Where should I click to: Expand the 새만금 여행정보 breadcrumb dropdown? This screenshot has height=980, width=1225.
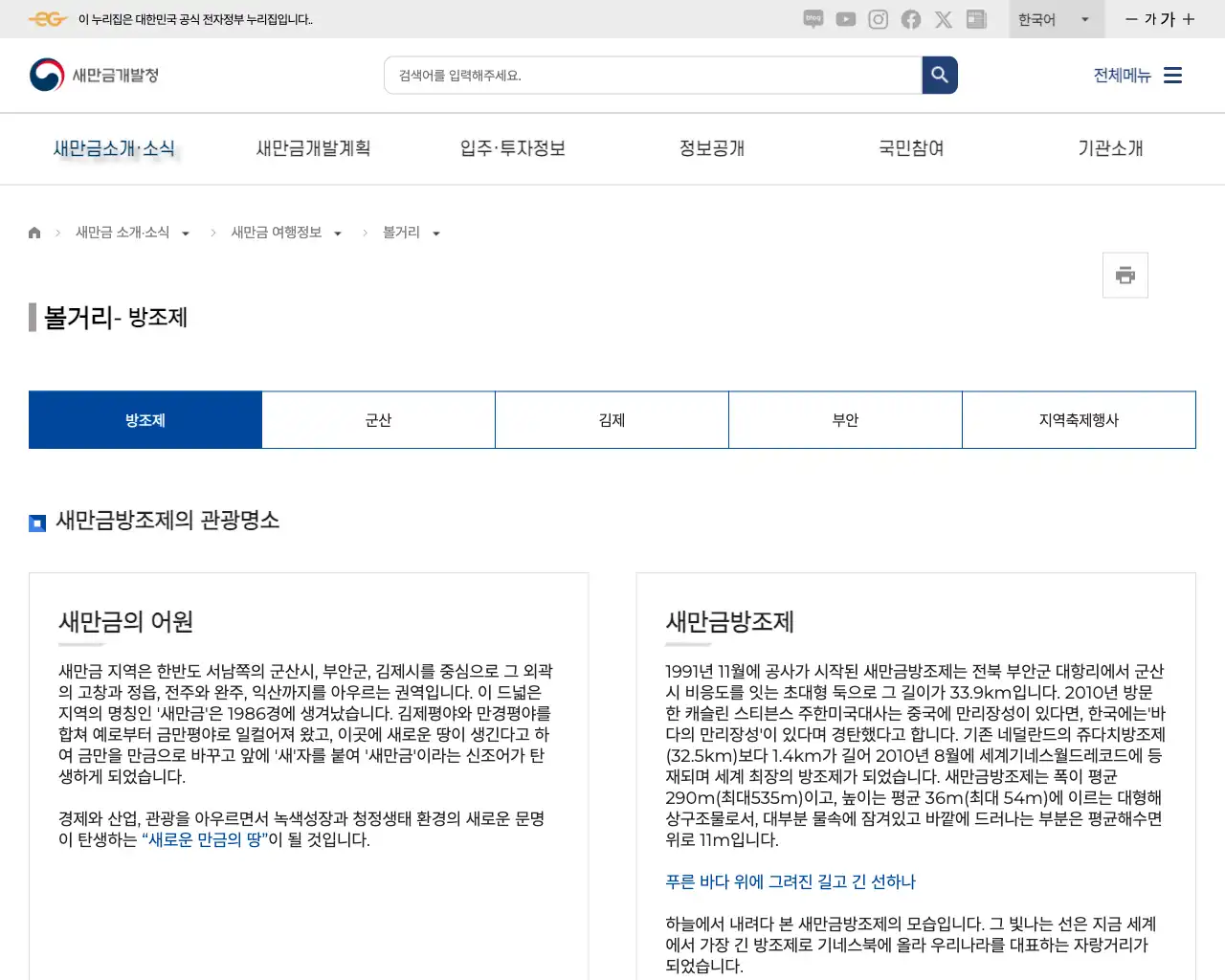(337, 233)
